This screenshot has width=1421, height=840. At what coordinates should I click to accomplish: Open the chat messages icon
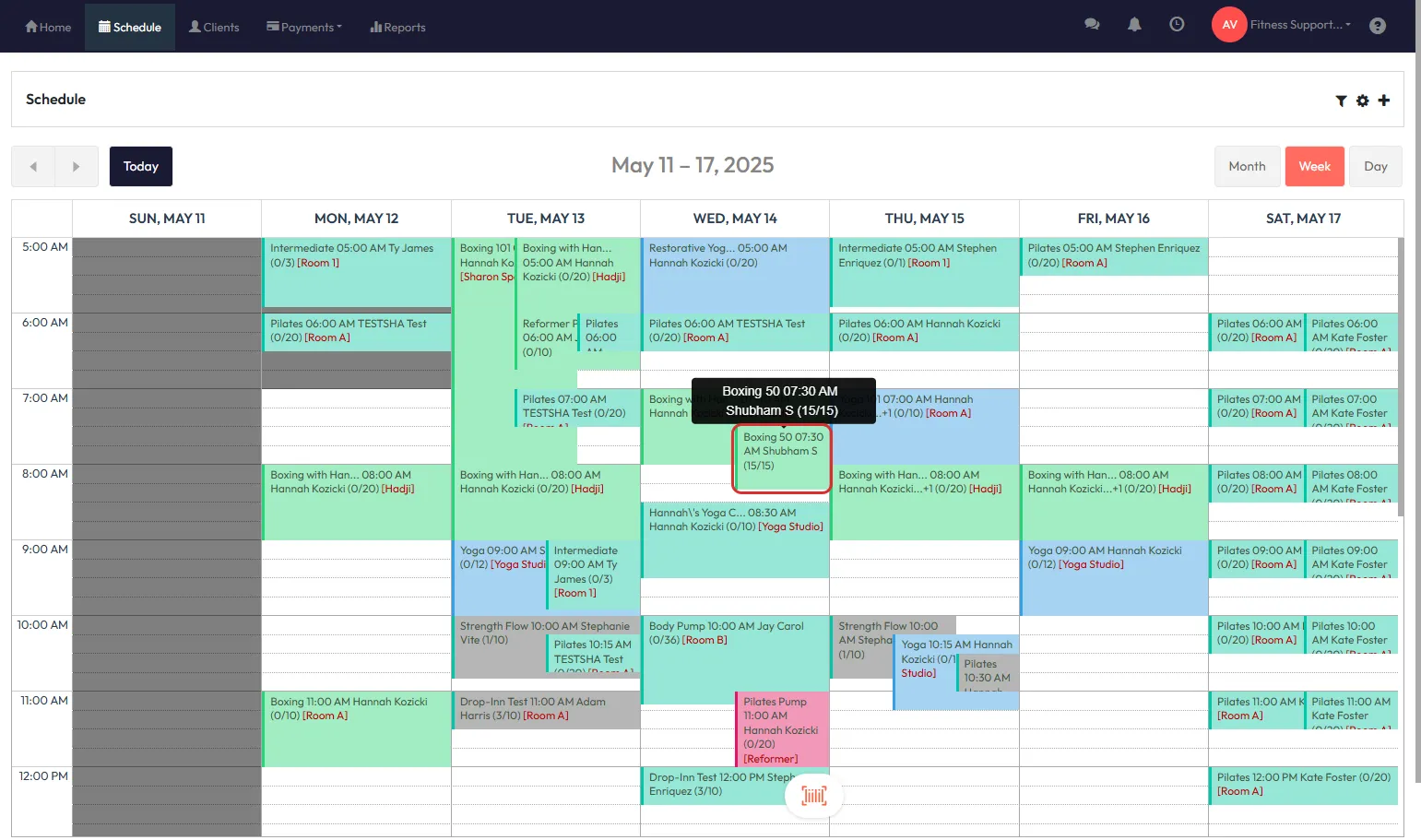(x=1092, y=25)
